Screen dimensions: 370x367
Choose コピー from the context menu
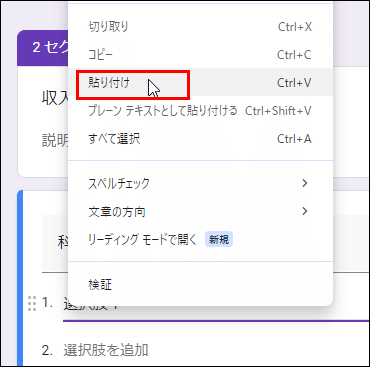pos(200,55)
